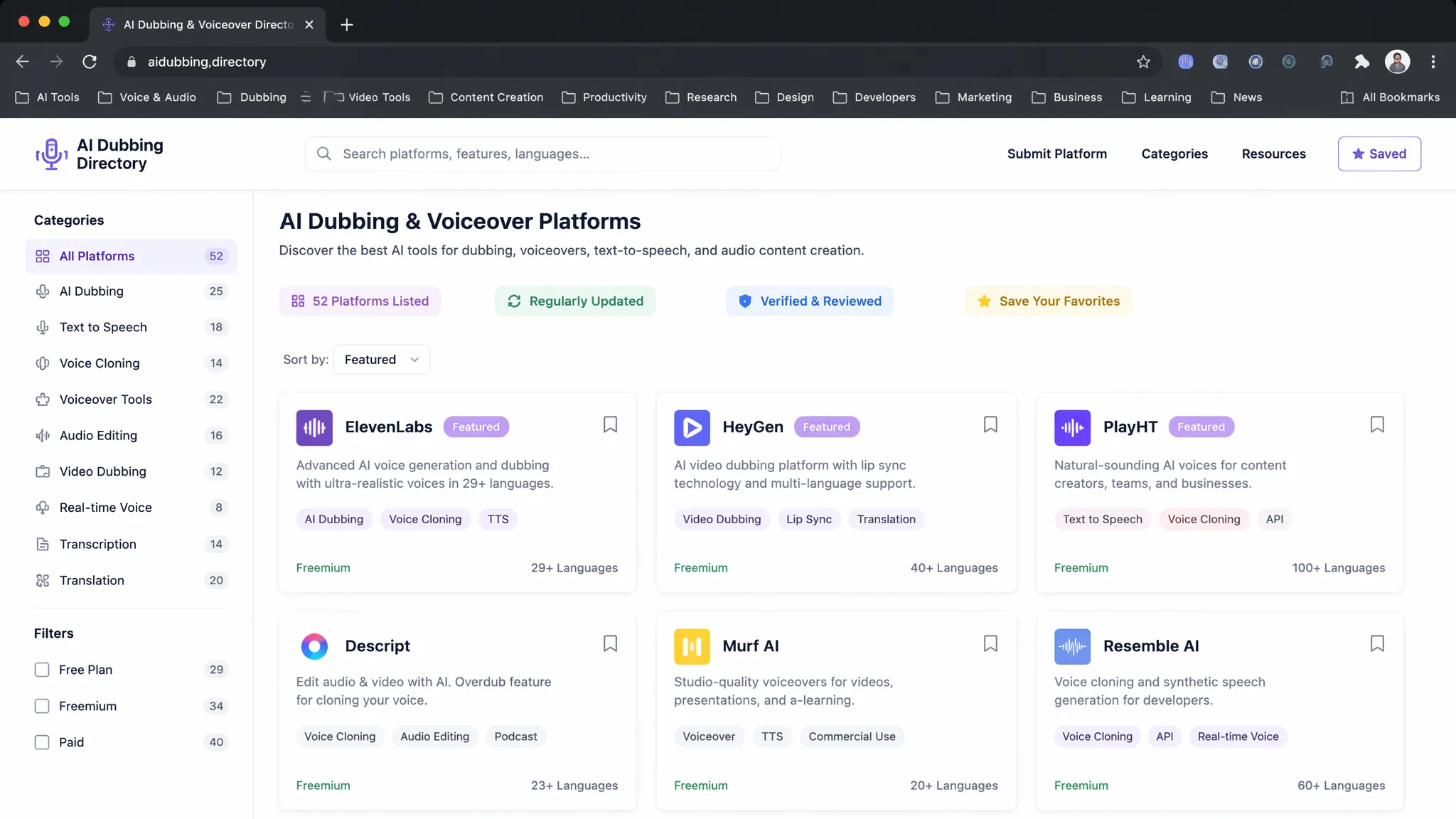Open the Resources navigation link

click(x=1273, y=154)
